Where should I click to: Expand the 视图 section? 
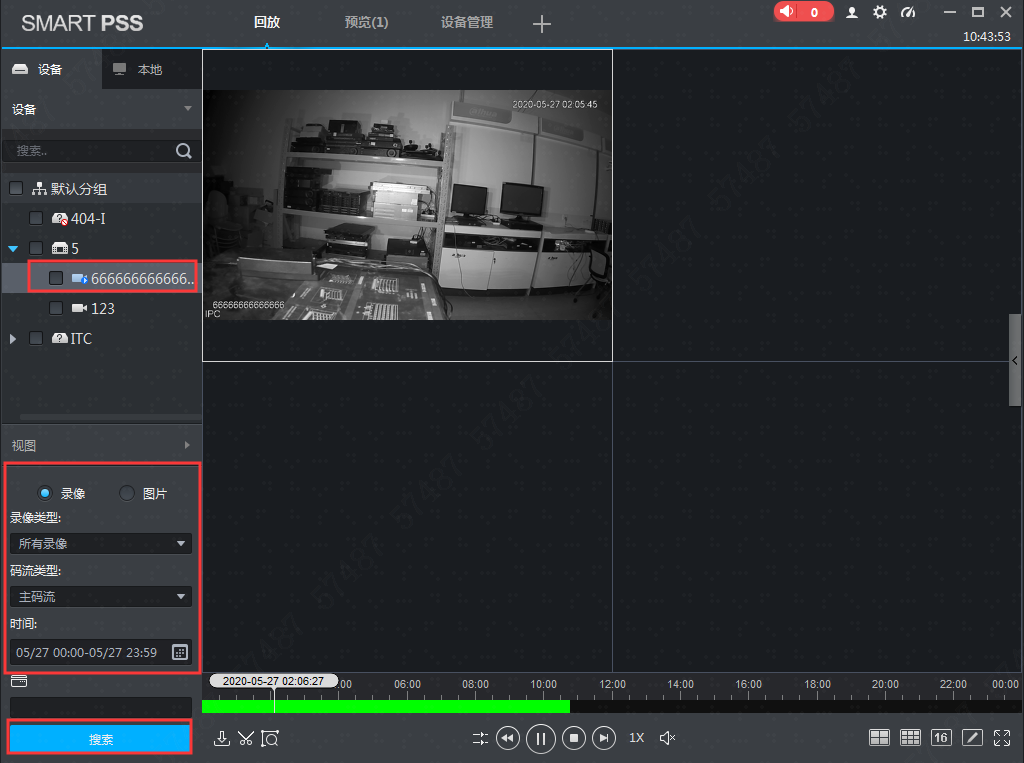coord(187,445)
